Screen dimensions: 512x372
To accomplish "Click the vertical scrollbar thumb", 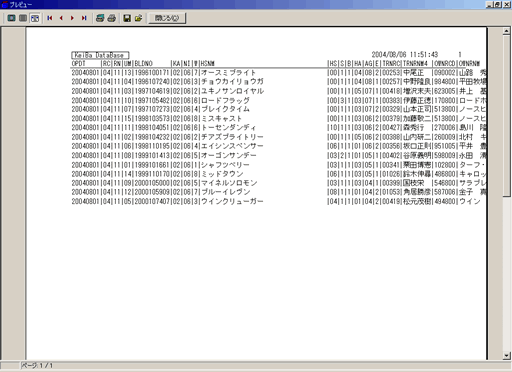I will tap(506, 116).
